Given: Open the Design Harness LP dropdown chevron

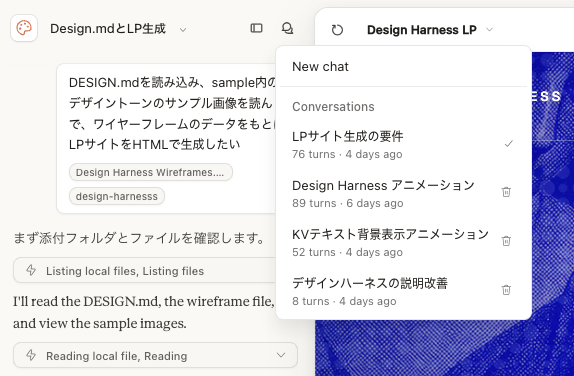Looking at the screenshot, I should coord(489,30).
